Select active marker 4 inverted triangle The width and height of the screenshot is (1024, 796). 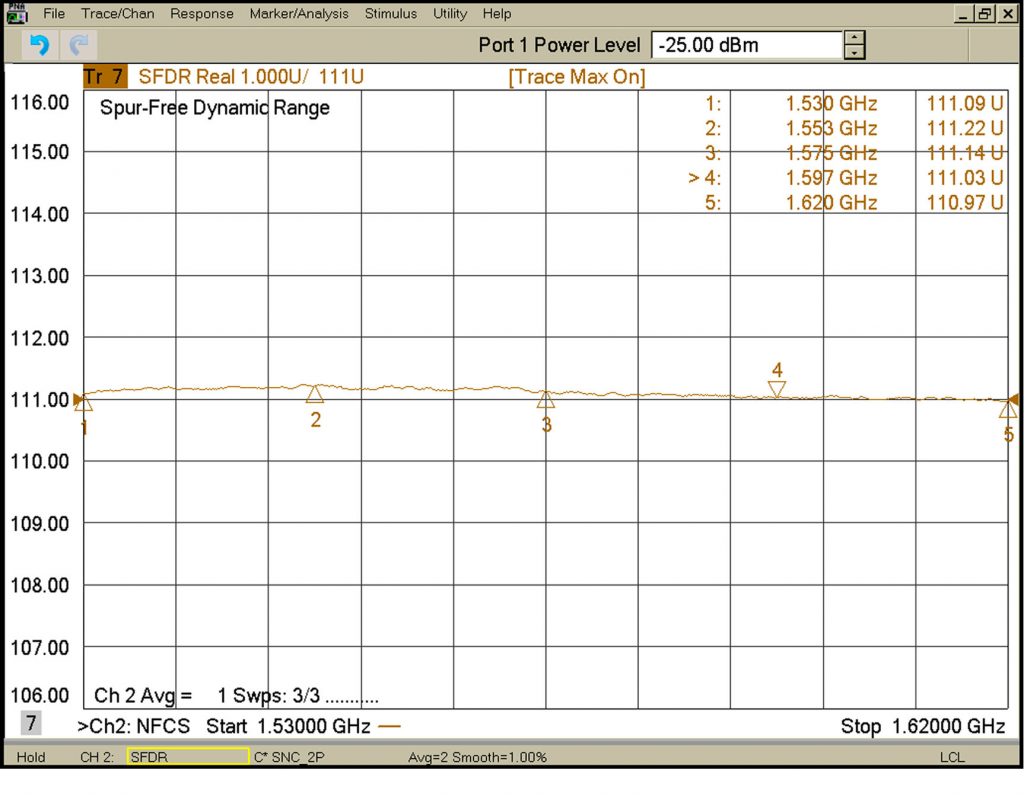pos(777,389)
